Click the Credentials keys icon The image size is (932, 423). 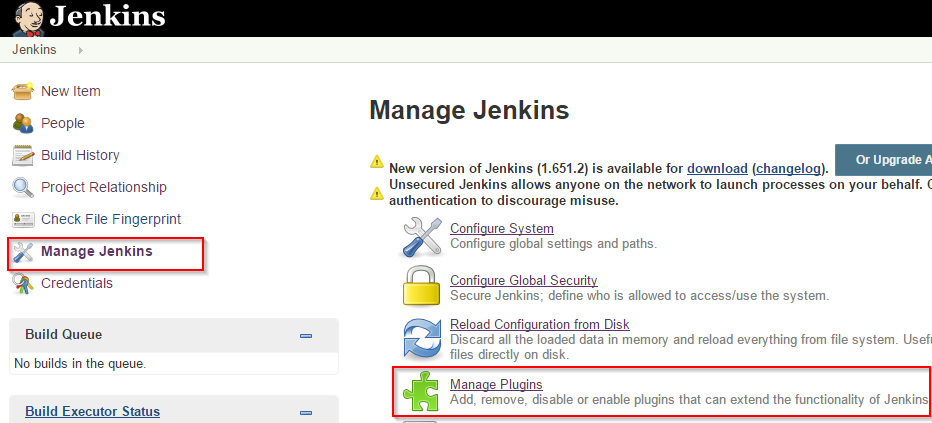click(x=23, y=284)
